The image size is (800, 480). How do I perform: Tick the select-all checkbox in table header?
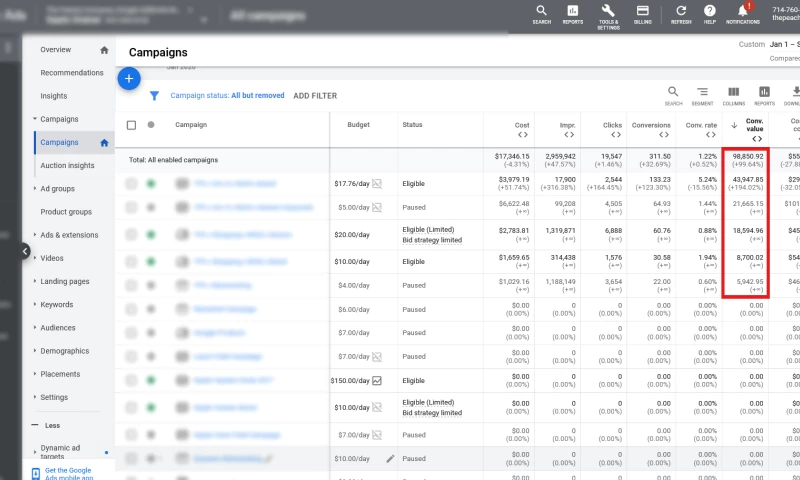click(131, 125)
